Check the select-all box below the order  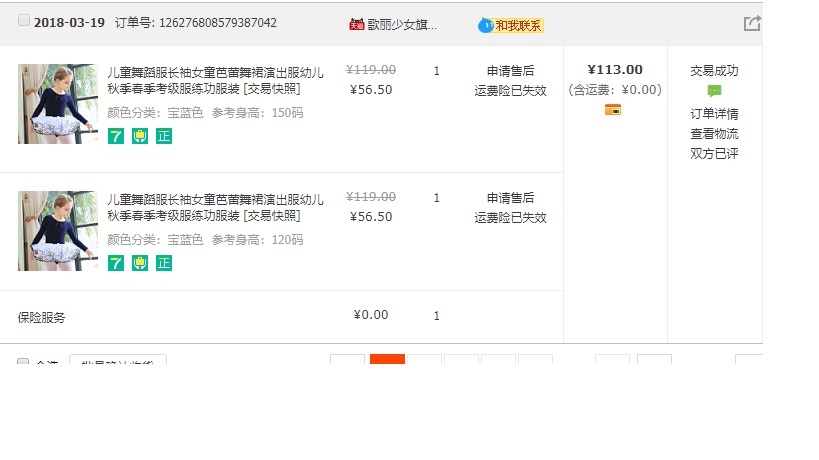tap(23, 363)
